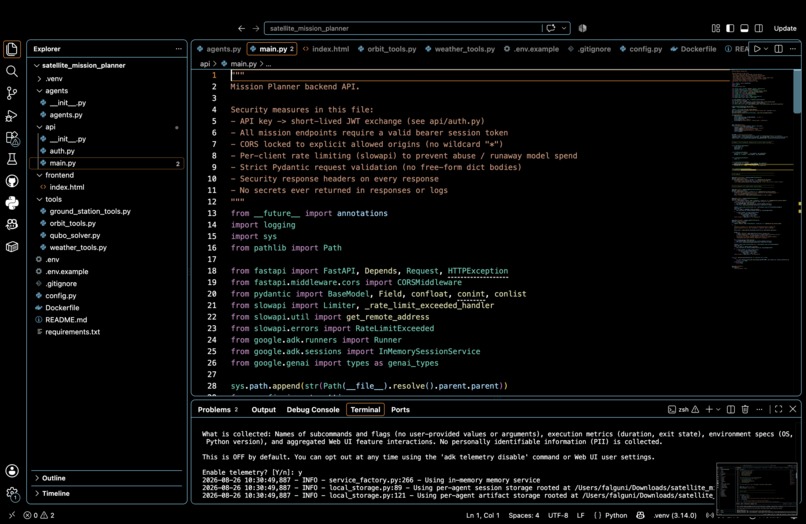Expand the Timeline section

pos(107,493)
